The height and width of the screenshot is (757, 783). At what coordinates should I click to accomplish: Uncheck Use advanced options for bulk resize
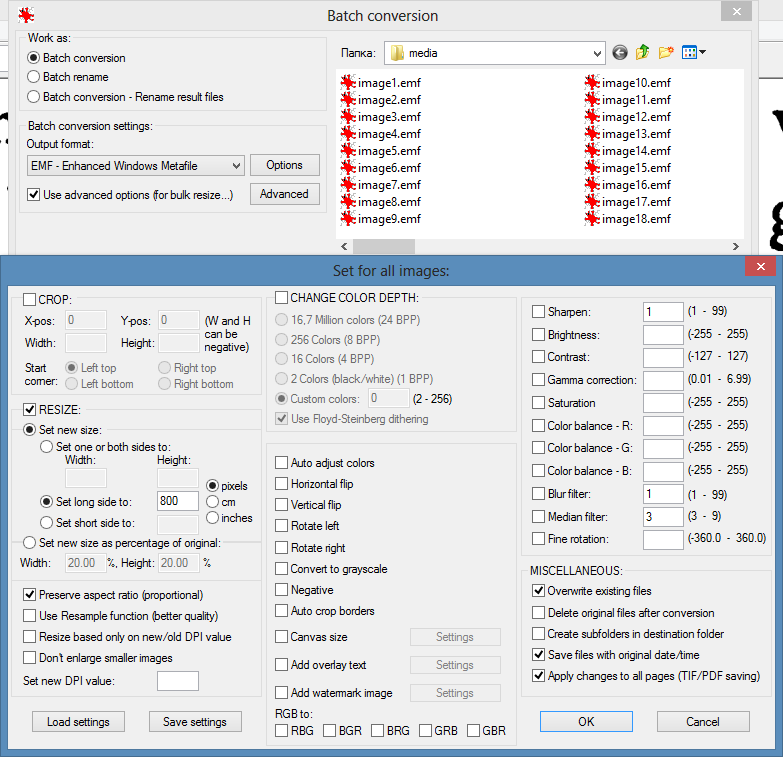[33, 194]
